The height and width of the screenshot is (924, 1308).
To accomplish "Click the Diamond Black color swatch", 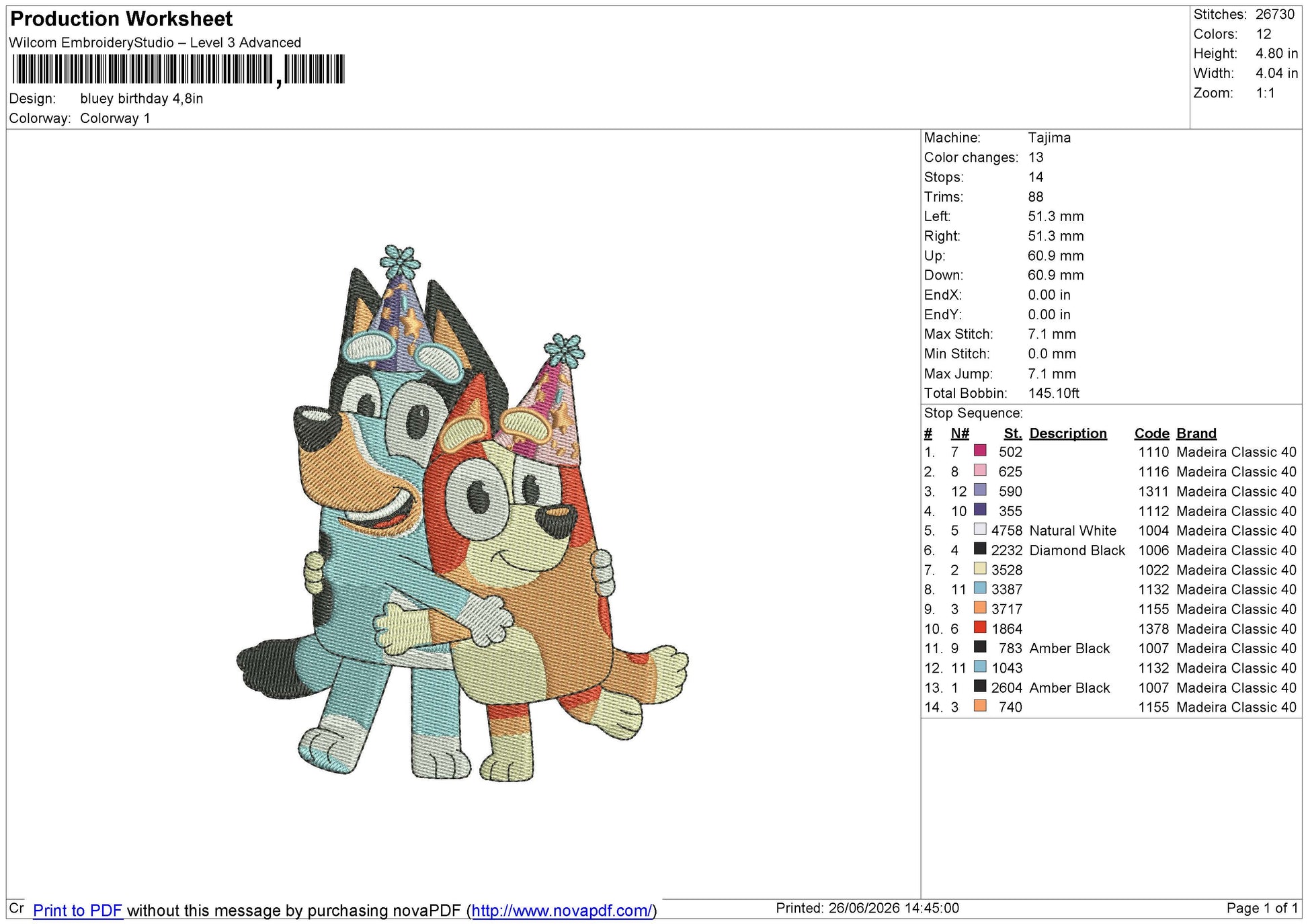I will [980, 550].
